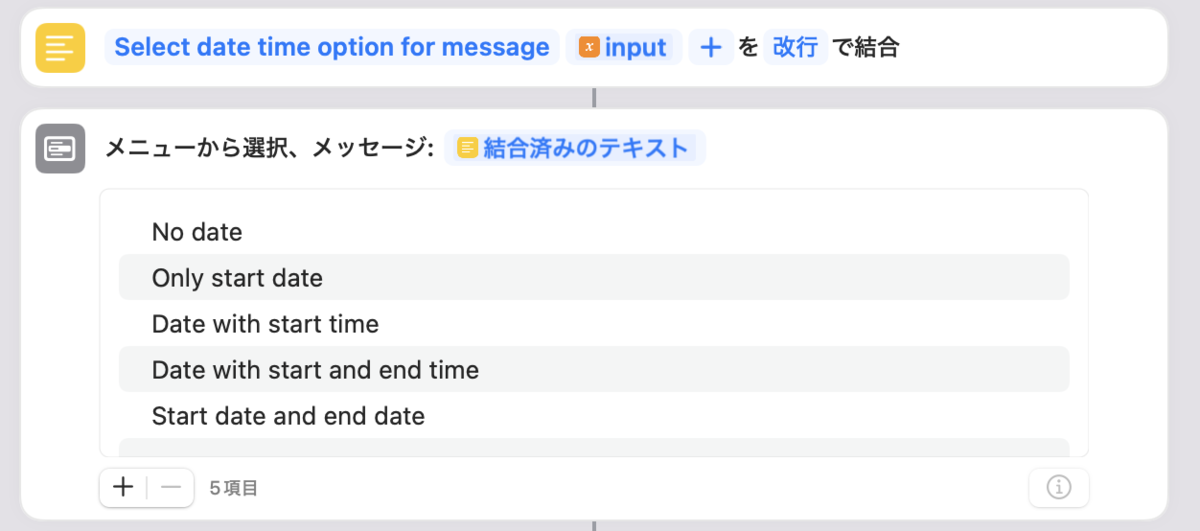1200x531 pixels.
Task: Select 'Date with start and end time' row
Action: click(594, 370)
